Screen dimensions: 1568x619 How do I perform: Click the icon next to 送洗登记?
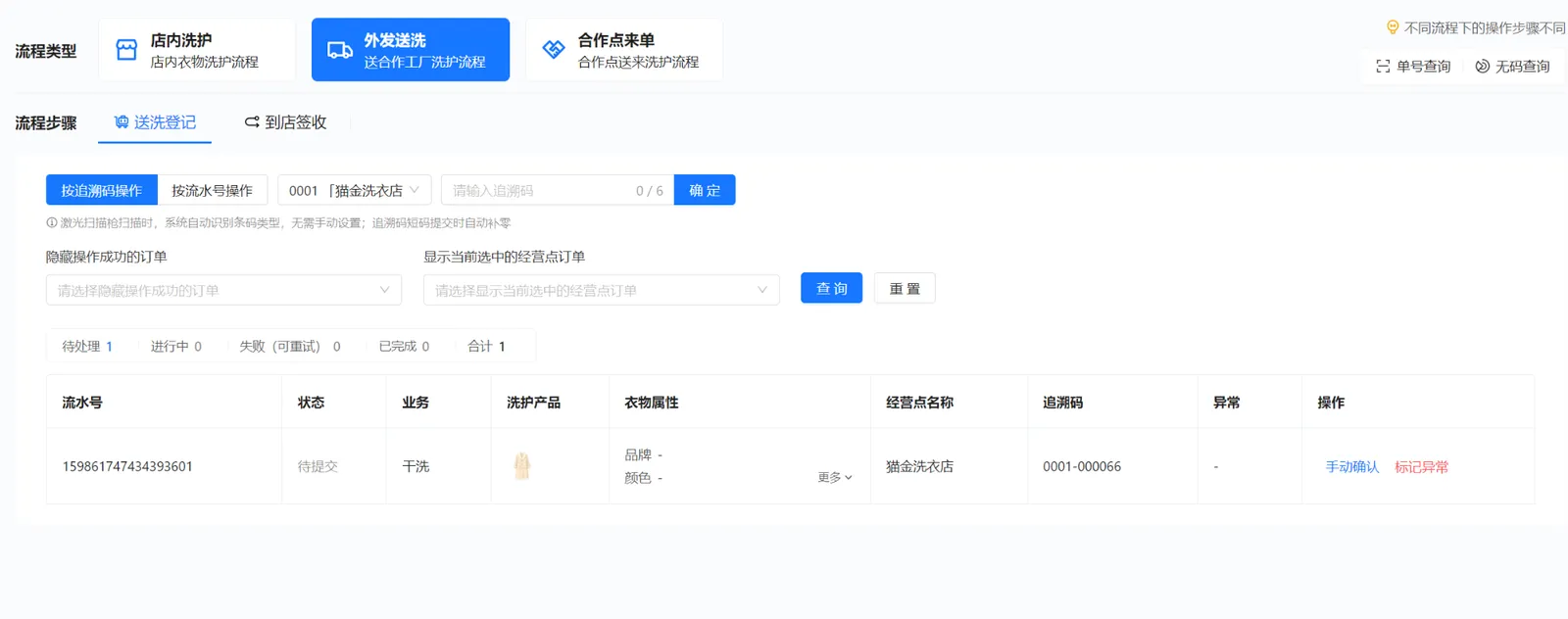pyautogui.click(x=122, y=122)
